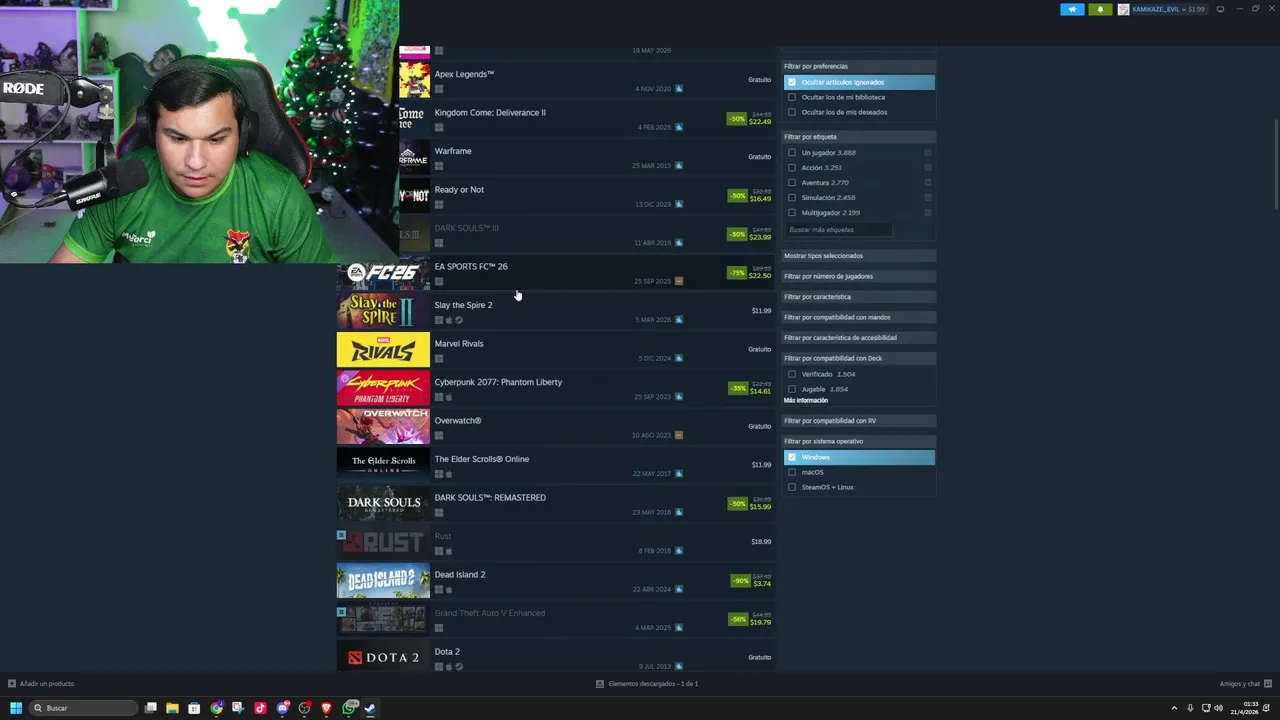Image resolution: width=1280 pixels, height=720 pixels.
Task: Check the Verificado Deck compatibility box
Action: click(x=792, y=374)
